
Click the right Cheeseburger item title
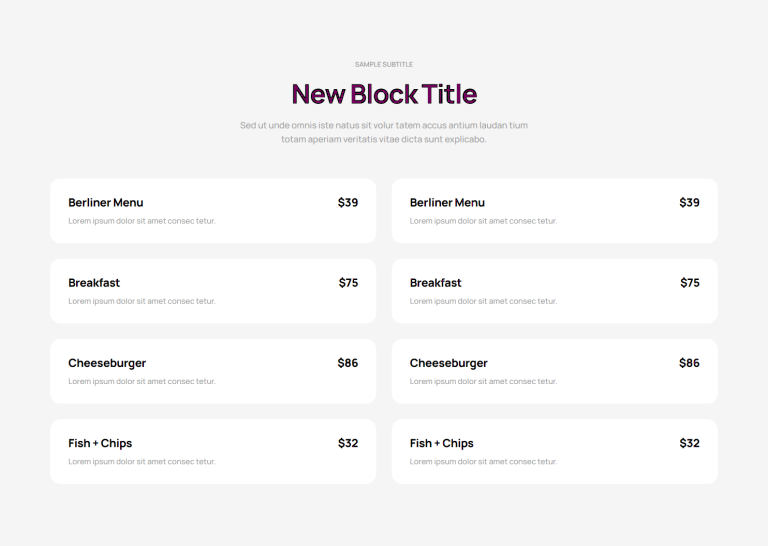pos(449,363)
